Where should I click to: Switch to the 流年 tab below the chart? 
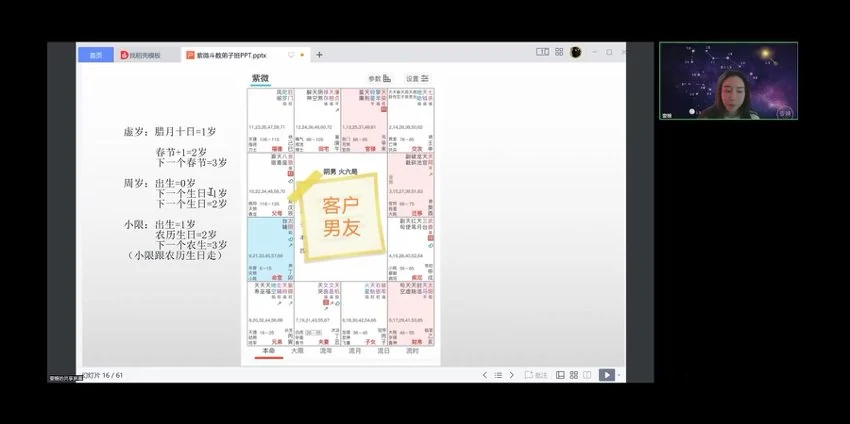326,351
